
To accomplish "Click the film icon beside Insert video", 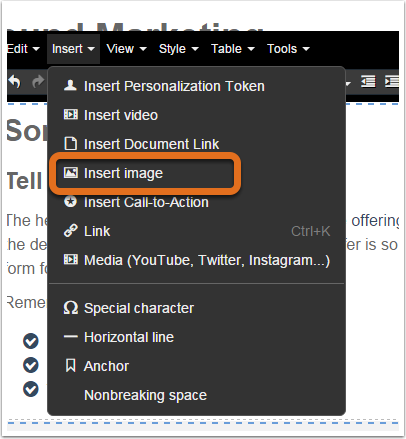I will click(70, 115).
